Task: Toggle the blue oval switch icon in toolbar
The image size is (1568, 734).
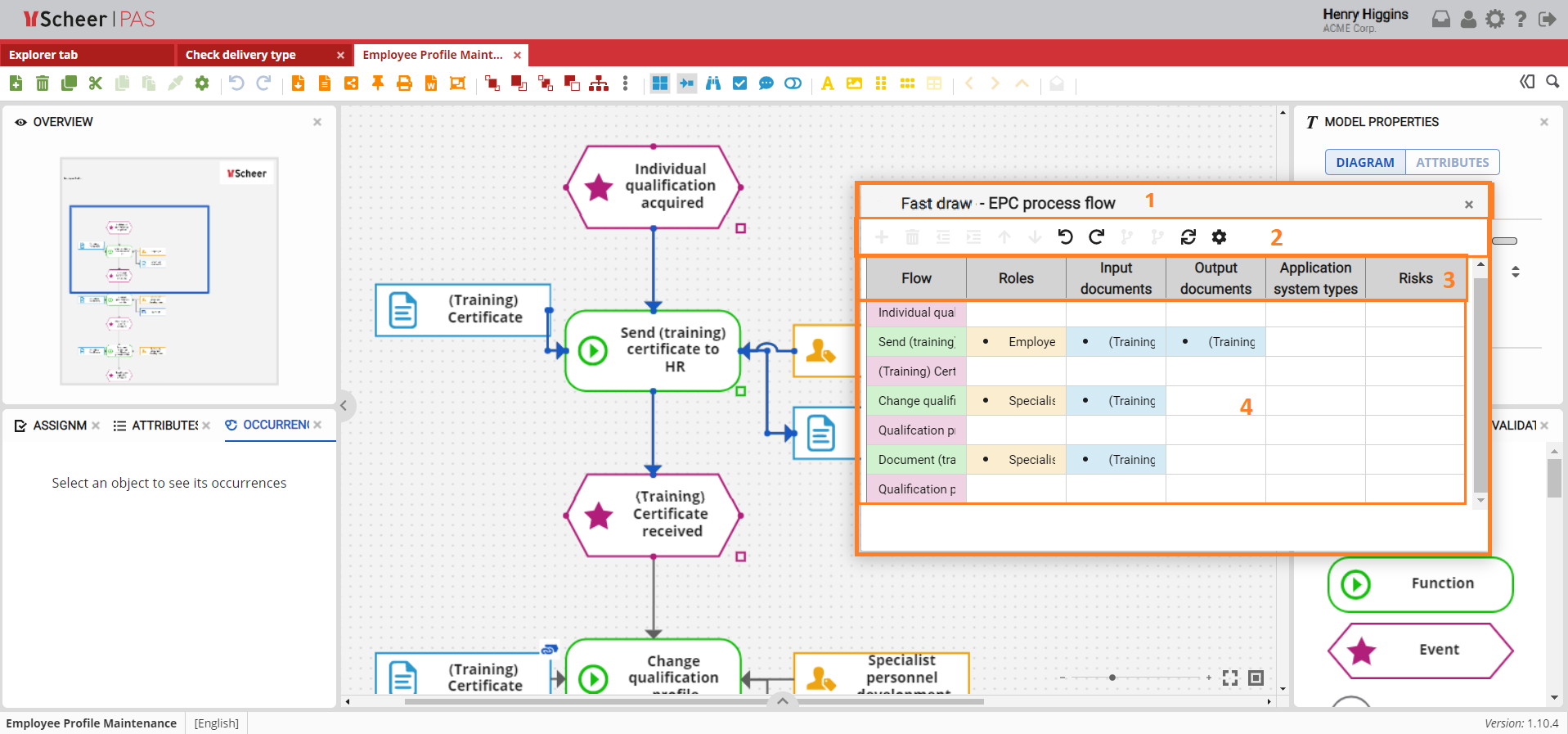Action: 793,83
